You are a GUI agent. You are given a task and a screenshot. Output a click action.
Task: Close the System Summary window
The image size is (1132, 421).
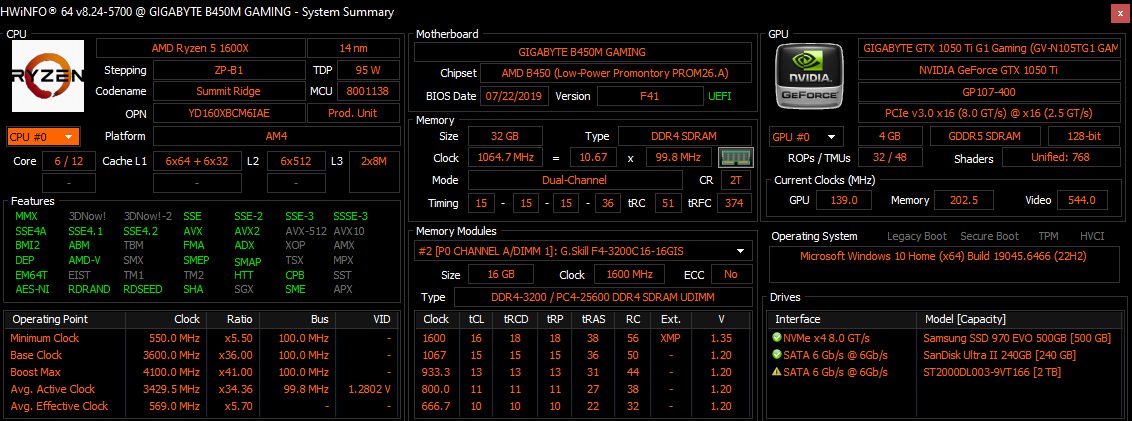pos(1121,12)
